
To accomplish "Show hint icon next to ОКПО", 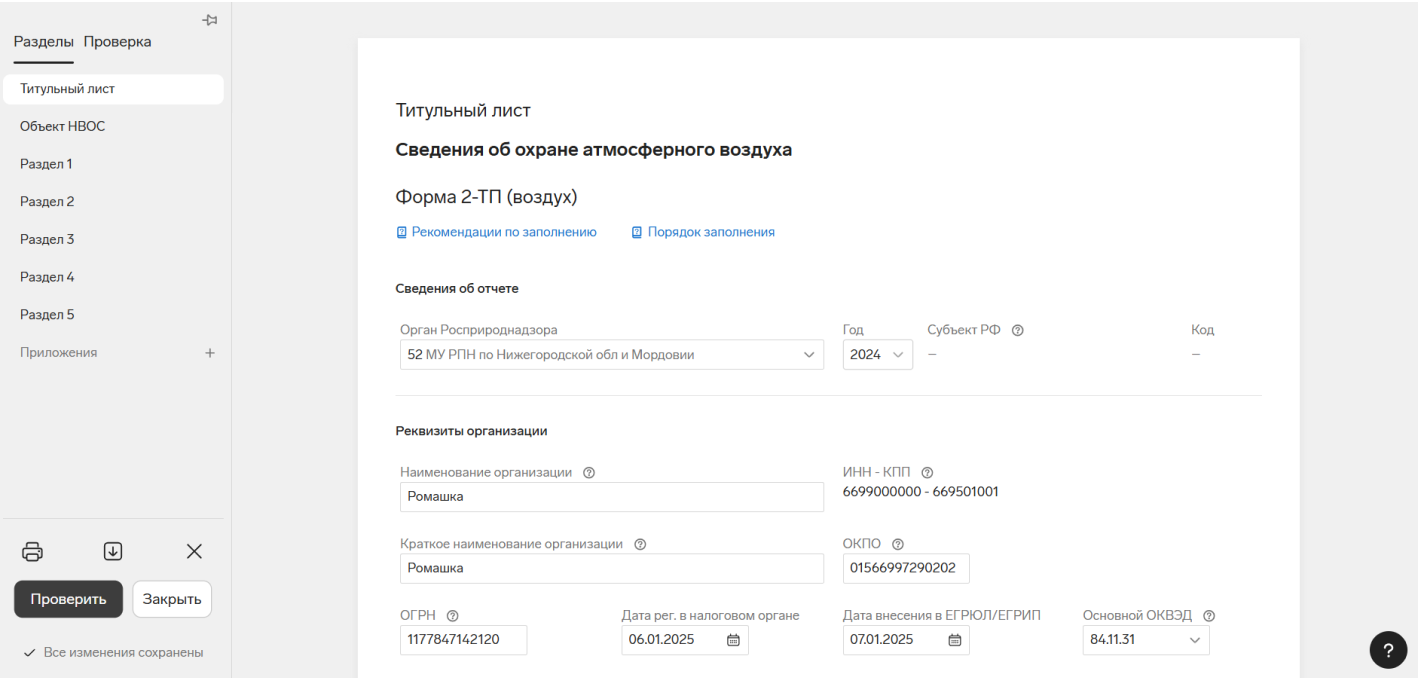I will click(897, 544).
